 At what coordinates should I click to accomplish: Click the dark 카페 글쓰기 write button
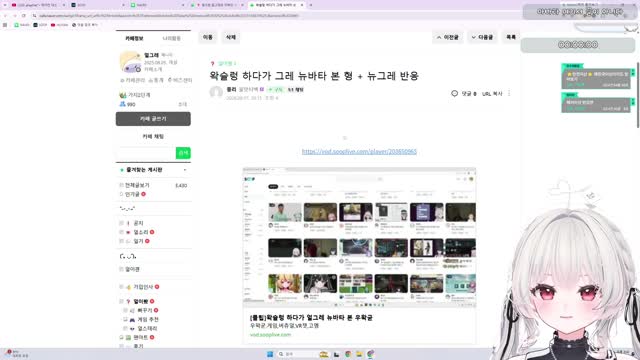click(153, 119)
